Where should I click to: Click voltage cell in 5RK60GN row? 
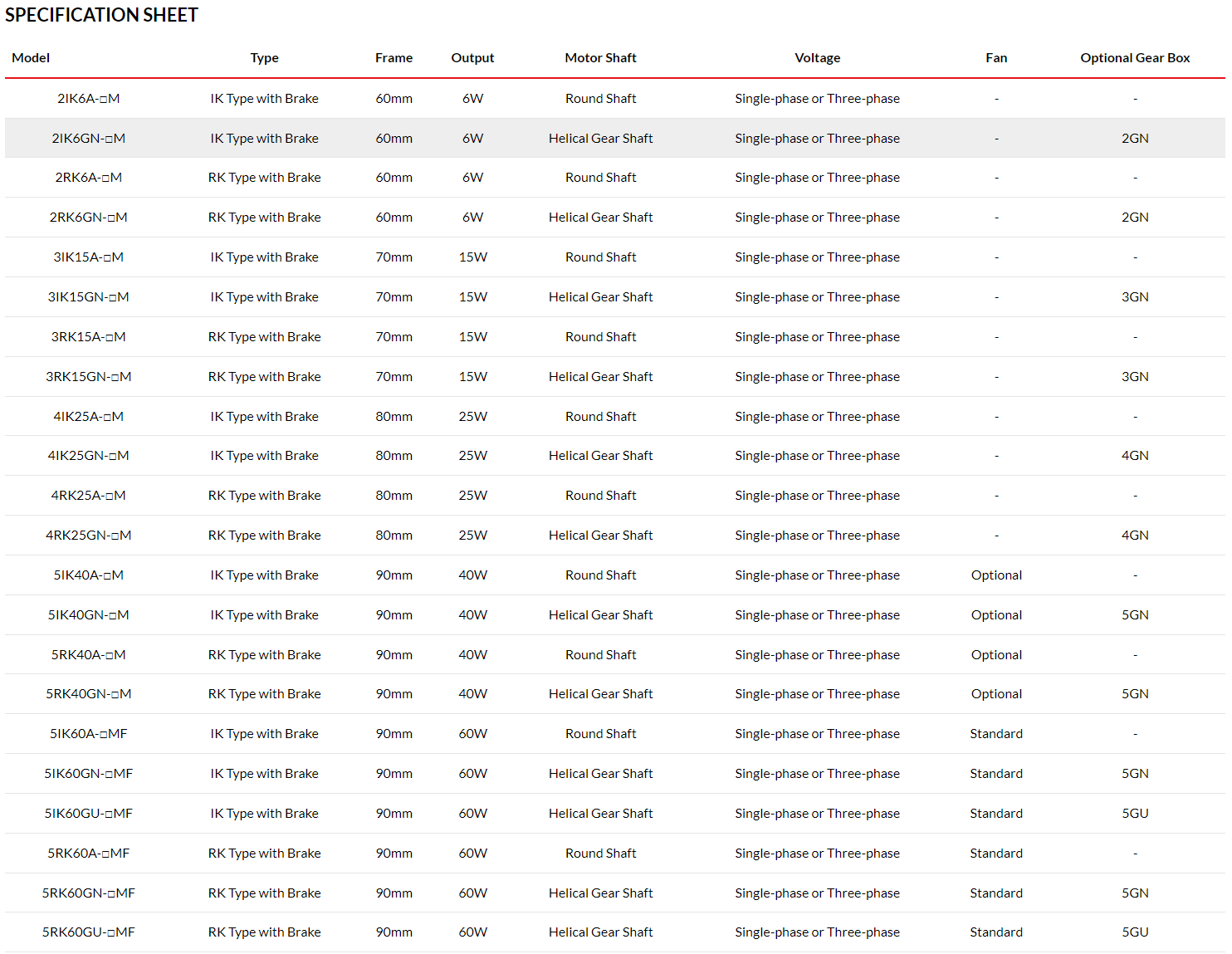817,893
